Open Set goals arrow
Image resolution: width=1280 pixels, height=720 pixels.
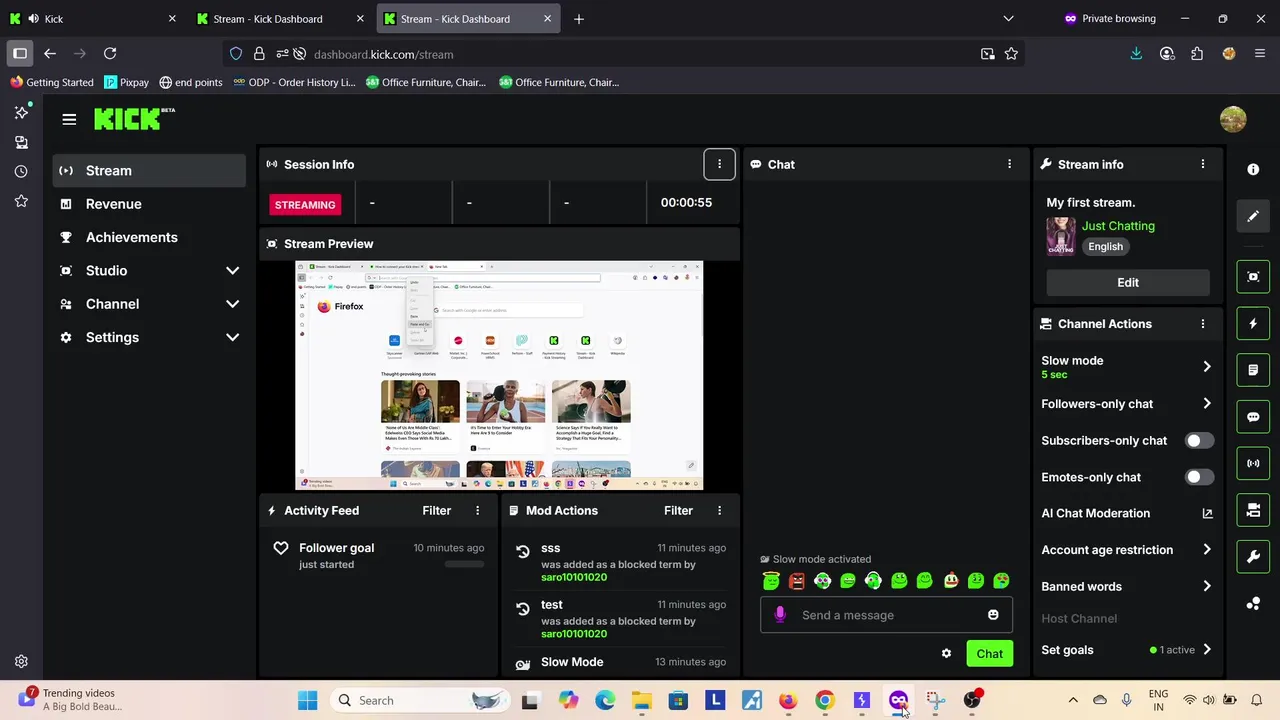[x=1207, y=650]
